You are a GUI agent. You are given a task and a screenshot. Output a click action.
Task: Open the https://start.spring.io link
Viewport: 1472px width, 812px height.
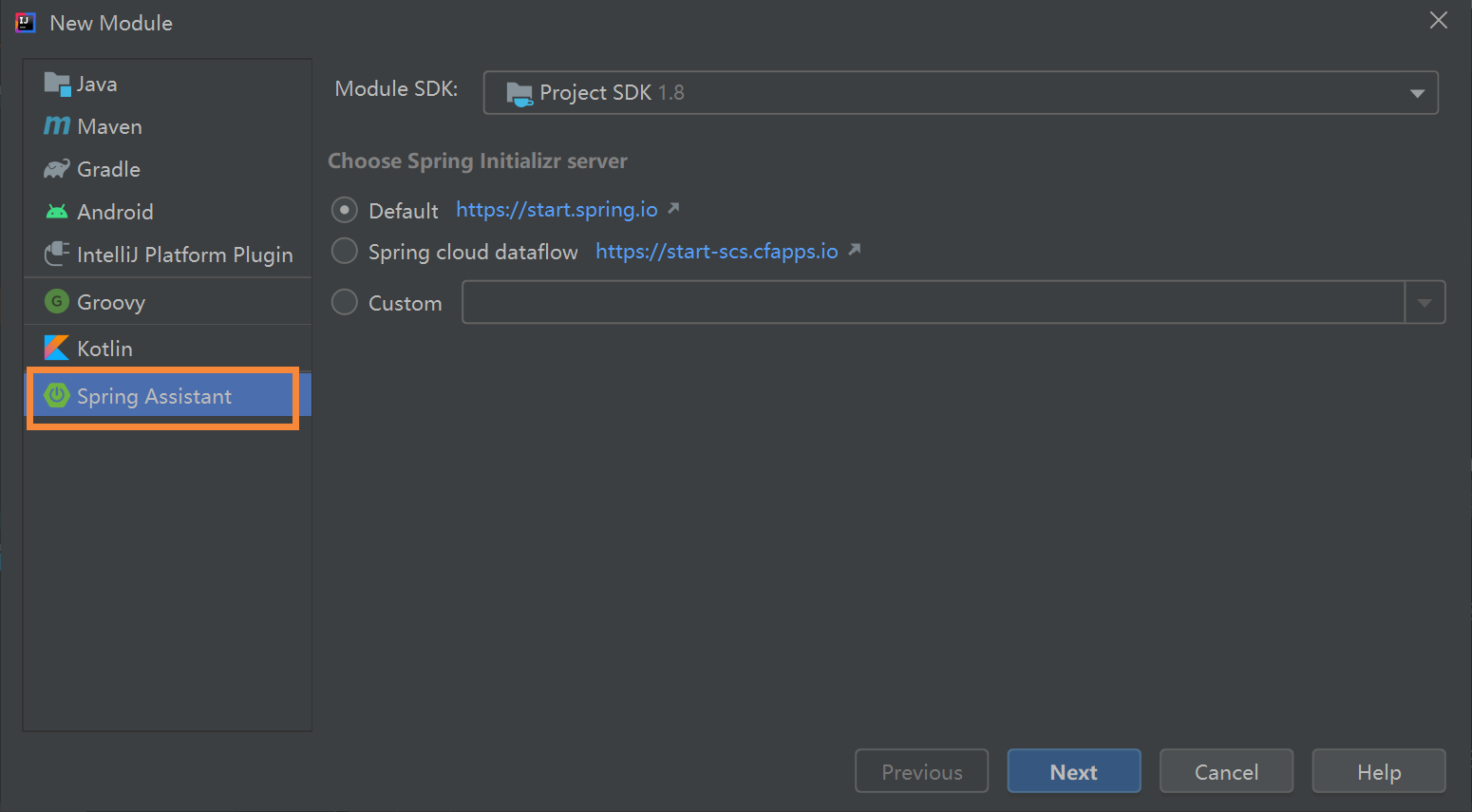(x=557, y=210)
